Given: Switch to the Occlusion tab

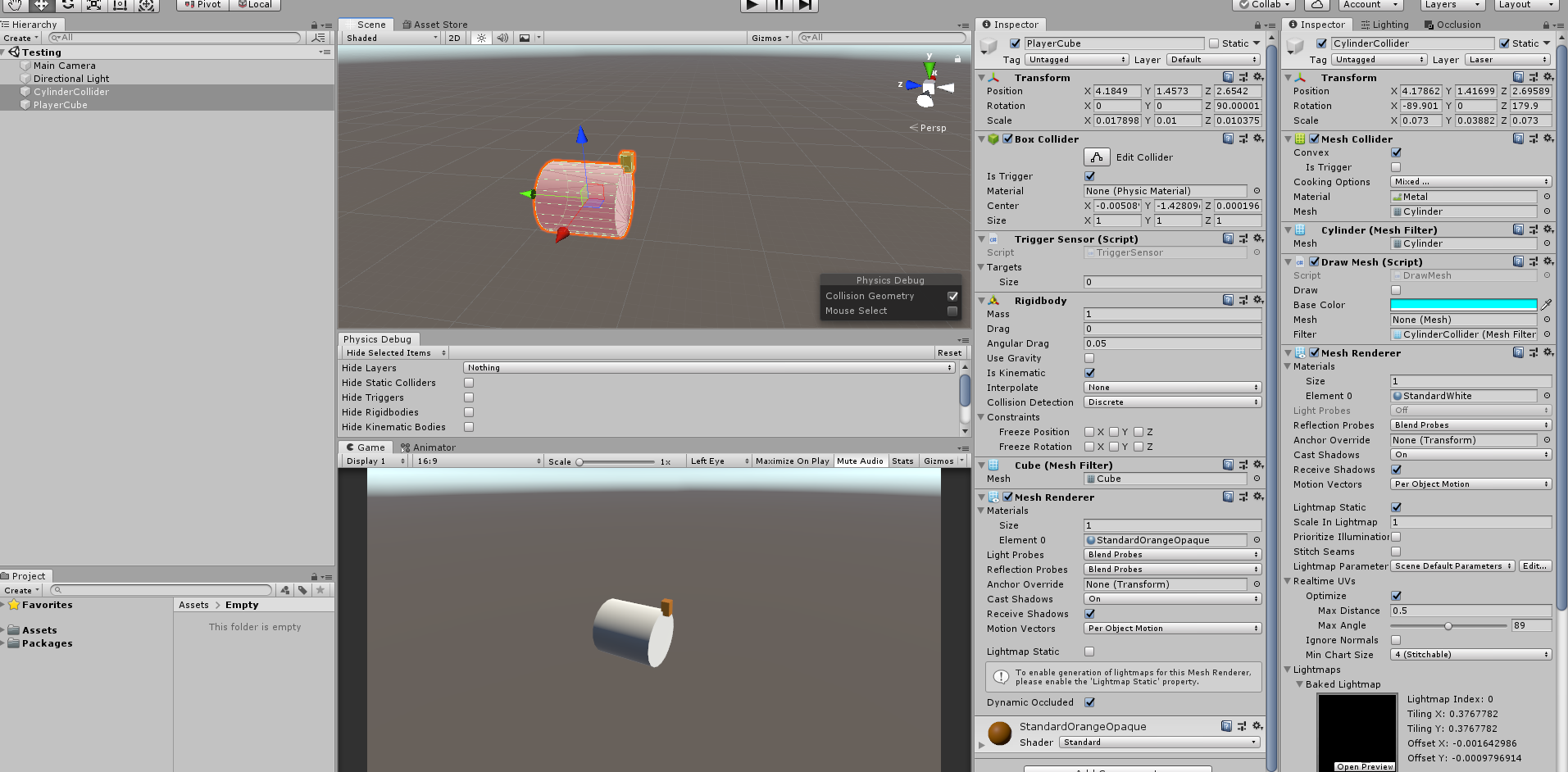Looking at the screenshot, I should 1452,25.
